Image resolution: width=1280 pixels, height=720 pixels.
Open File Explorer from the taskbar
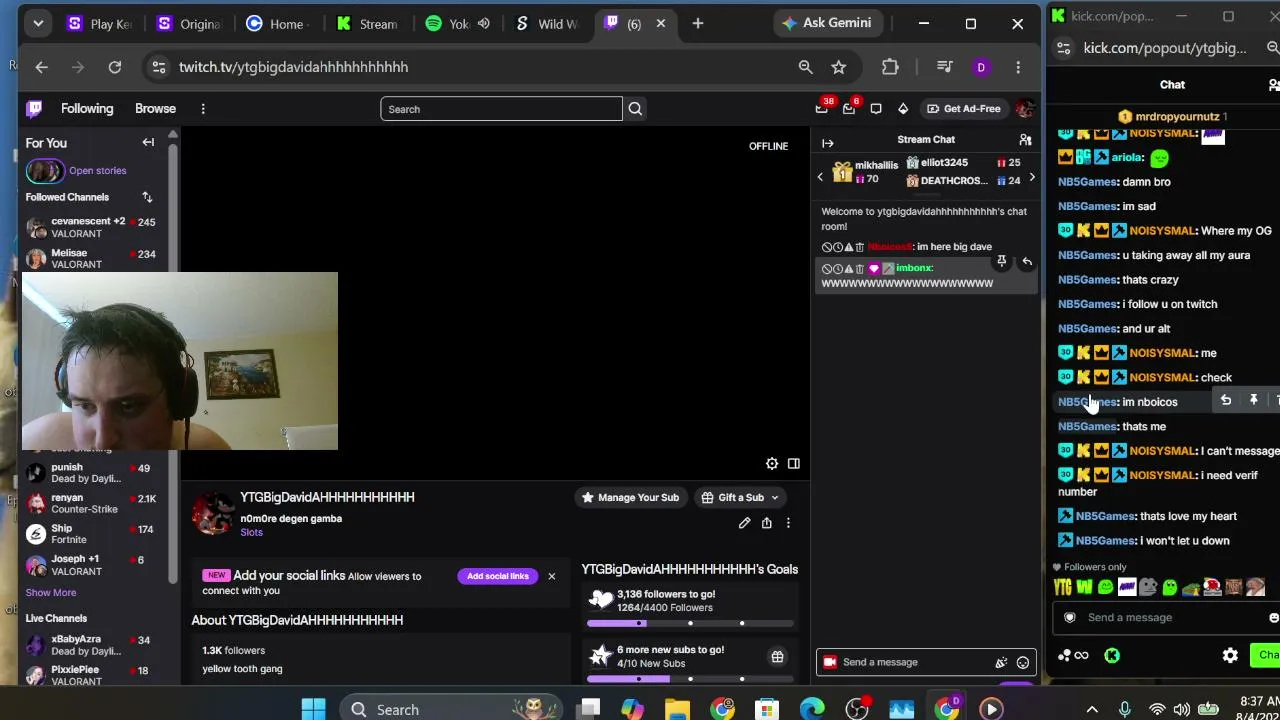click(x=677, y=709)
